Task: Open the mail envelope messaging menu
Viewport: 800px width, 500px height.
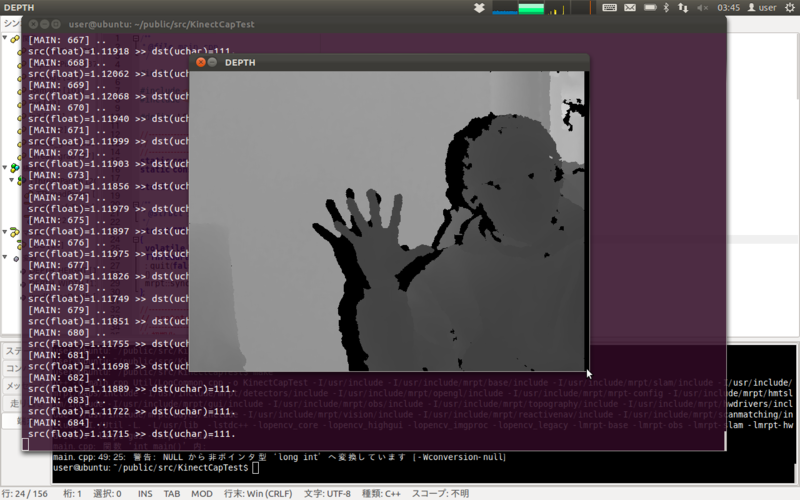Action: (630, 8)
